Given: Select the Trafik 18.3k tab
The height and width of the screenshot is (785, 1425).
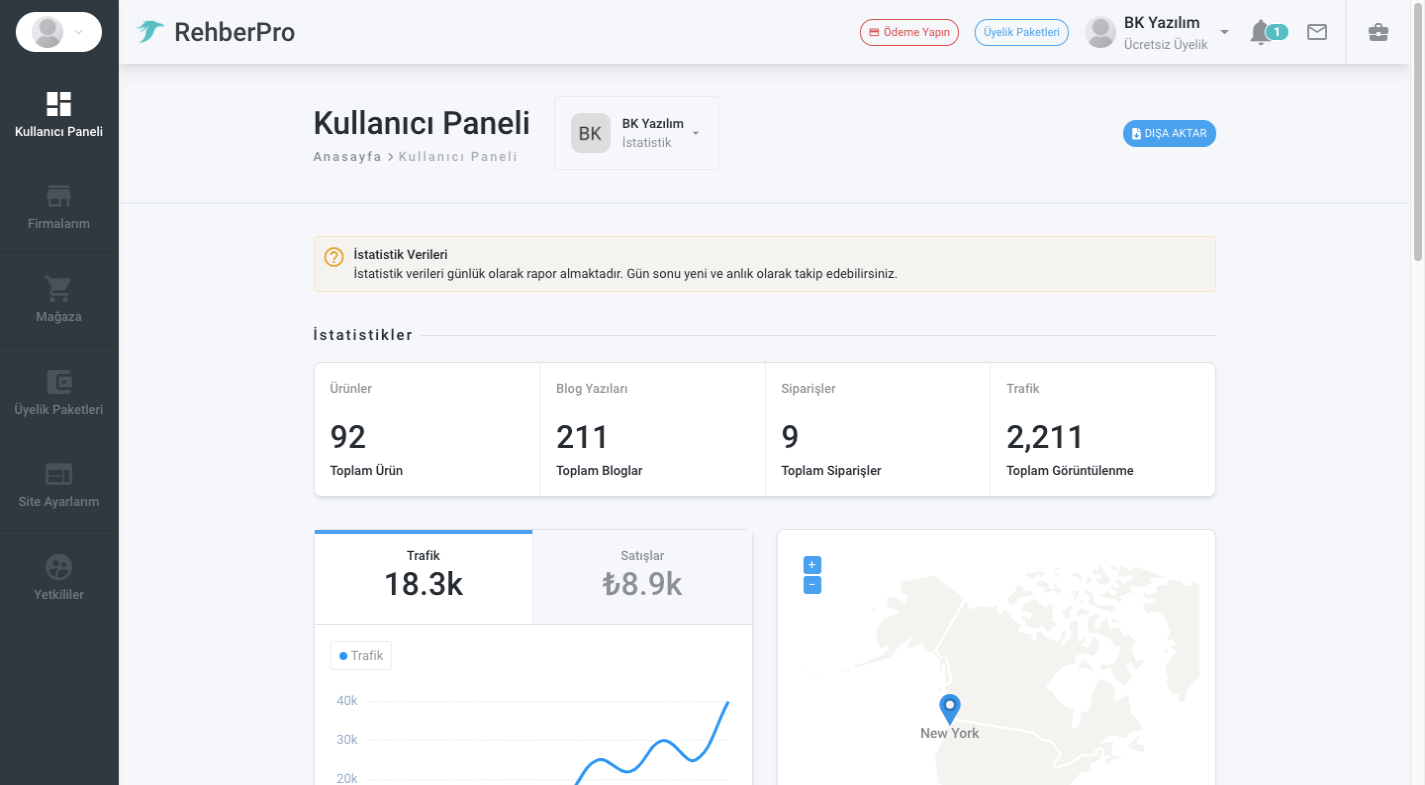Looking at the screenshot, I should [x=423, y=575].
